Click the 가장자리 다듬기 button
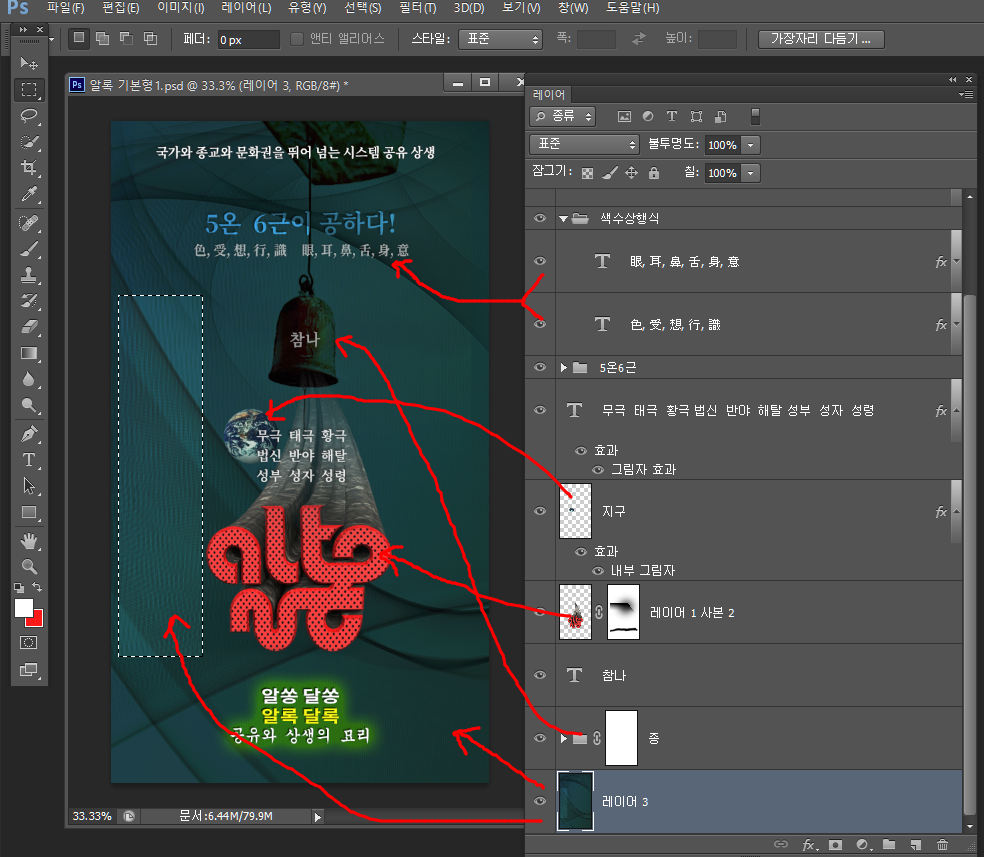The width and height of the screenshot is (984, 857). pos(821,39)
